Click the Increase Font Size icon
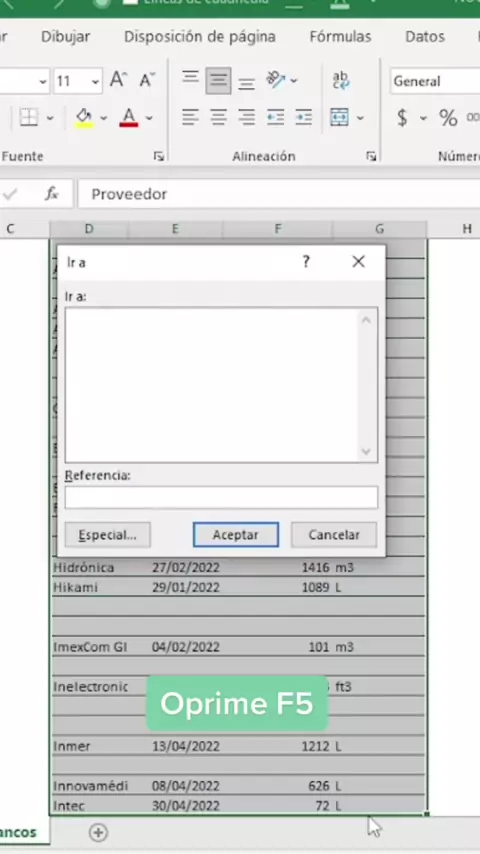This screenshot has width=480, height=854. pos(118,81)
